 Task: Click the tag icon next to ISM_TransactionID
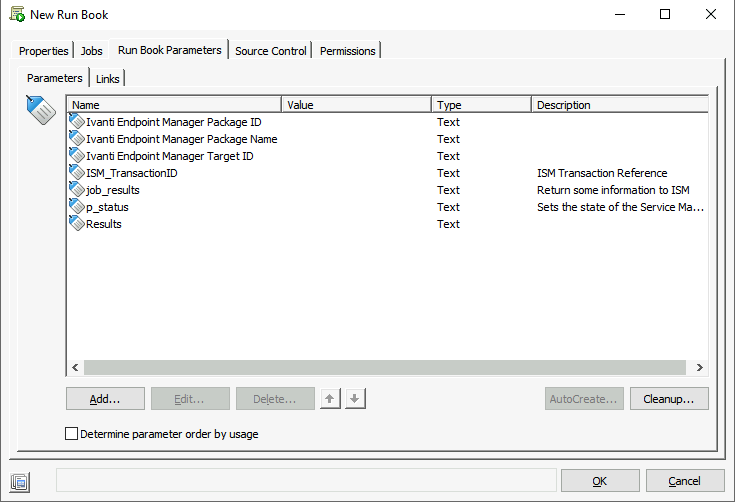77,172
